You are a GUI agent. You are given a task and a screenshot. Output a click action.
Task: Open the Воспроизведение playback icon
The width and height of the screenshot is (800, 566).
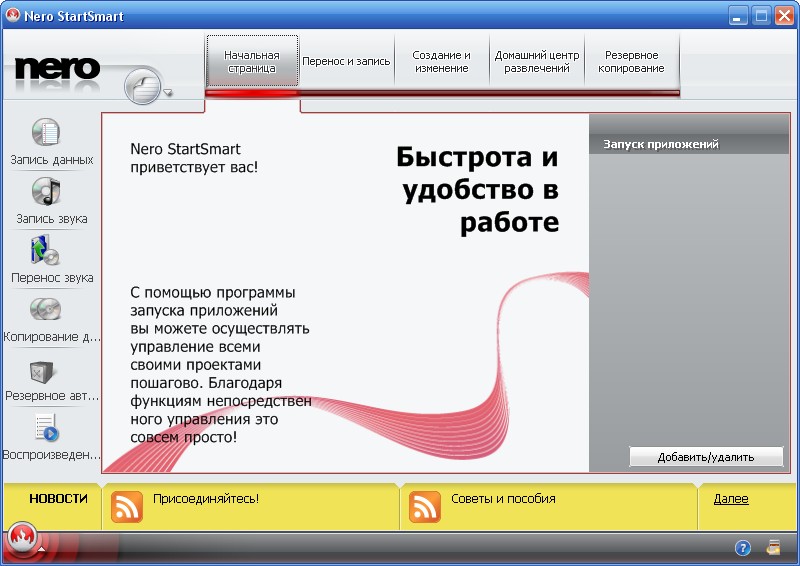click(47, 428)
